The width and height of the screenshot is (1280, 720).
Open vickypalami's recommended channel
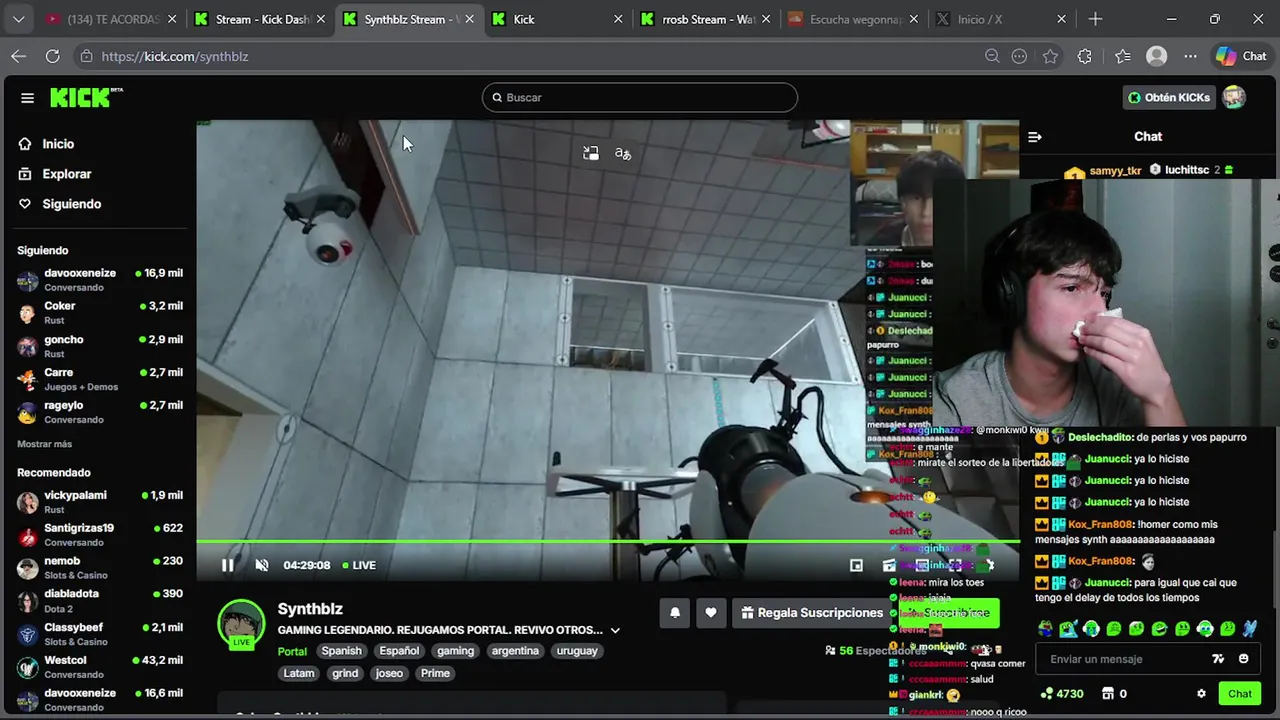(100, 502)
